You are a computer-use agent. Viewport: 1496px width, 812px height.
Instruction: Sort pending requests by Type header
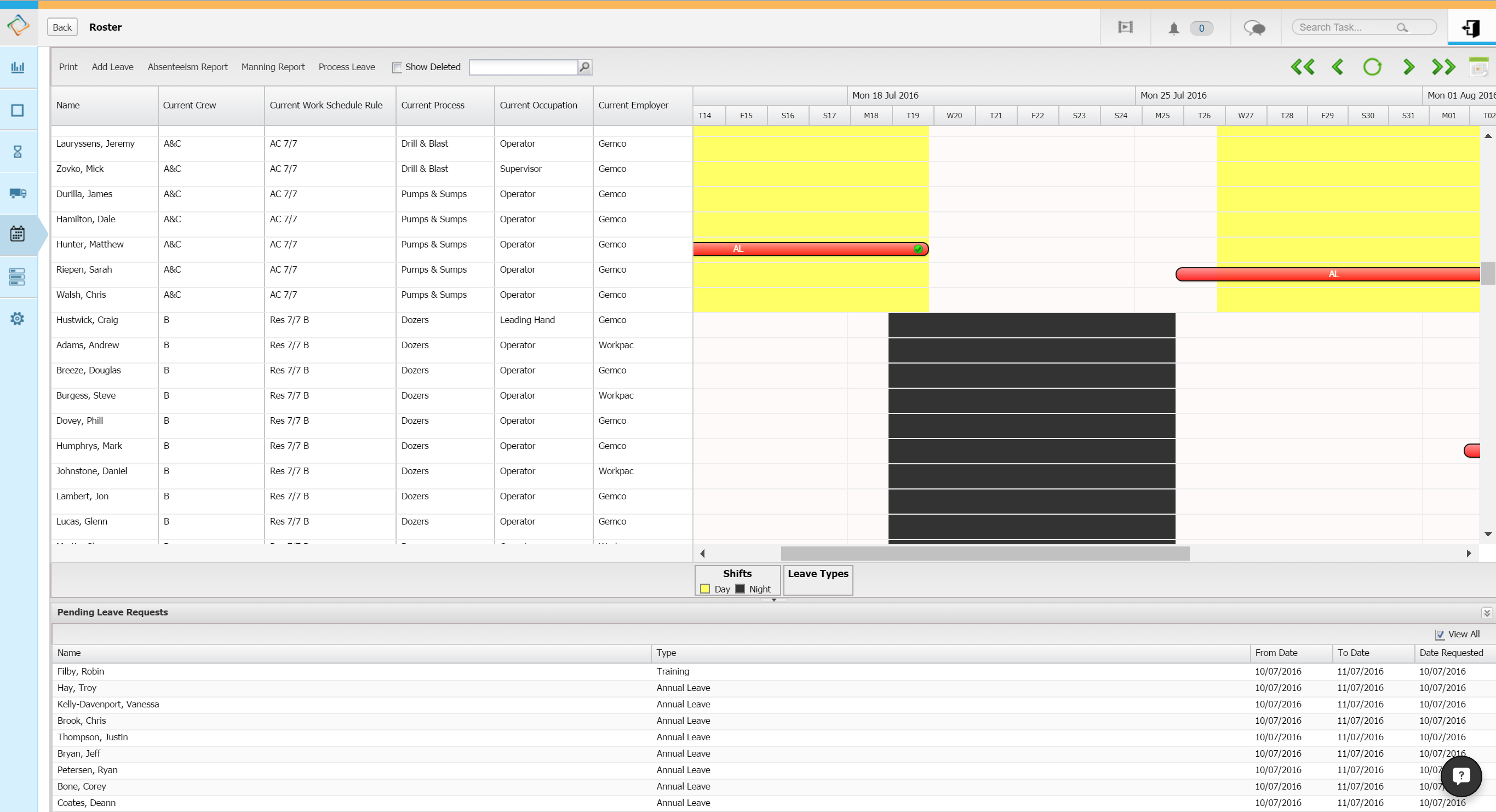[x=950, y=654]
